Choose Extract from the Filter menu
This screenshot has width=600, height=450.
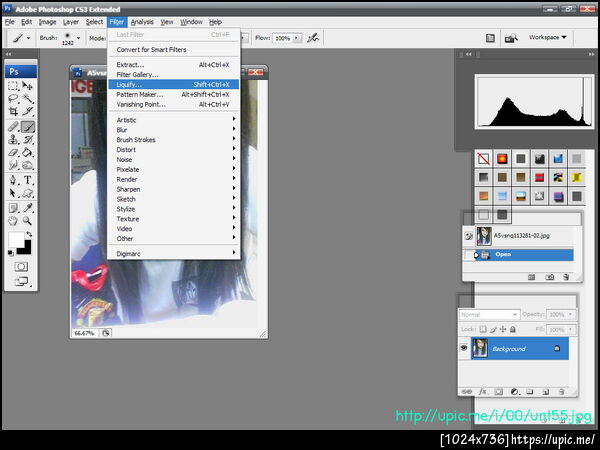174,65
